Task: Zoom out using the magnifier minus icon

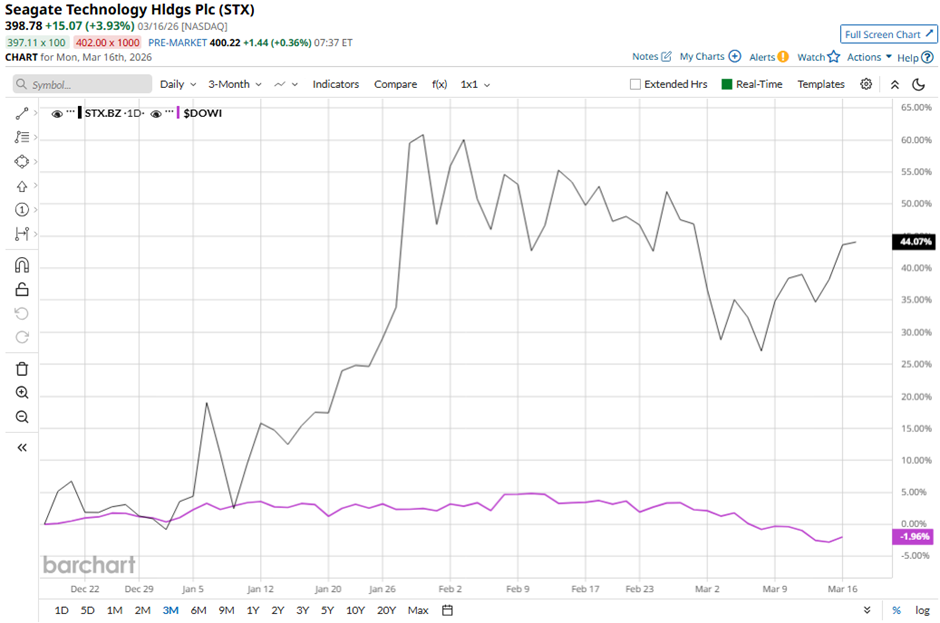Action: [22, 417]
